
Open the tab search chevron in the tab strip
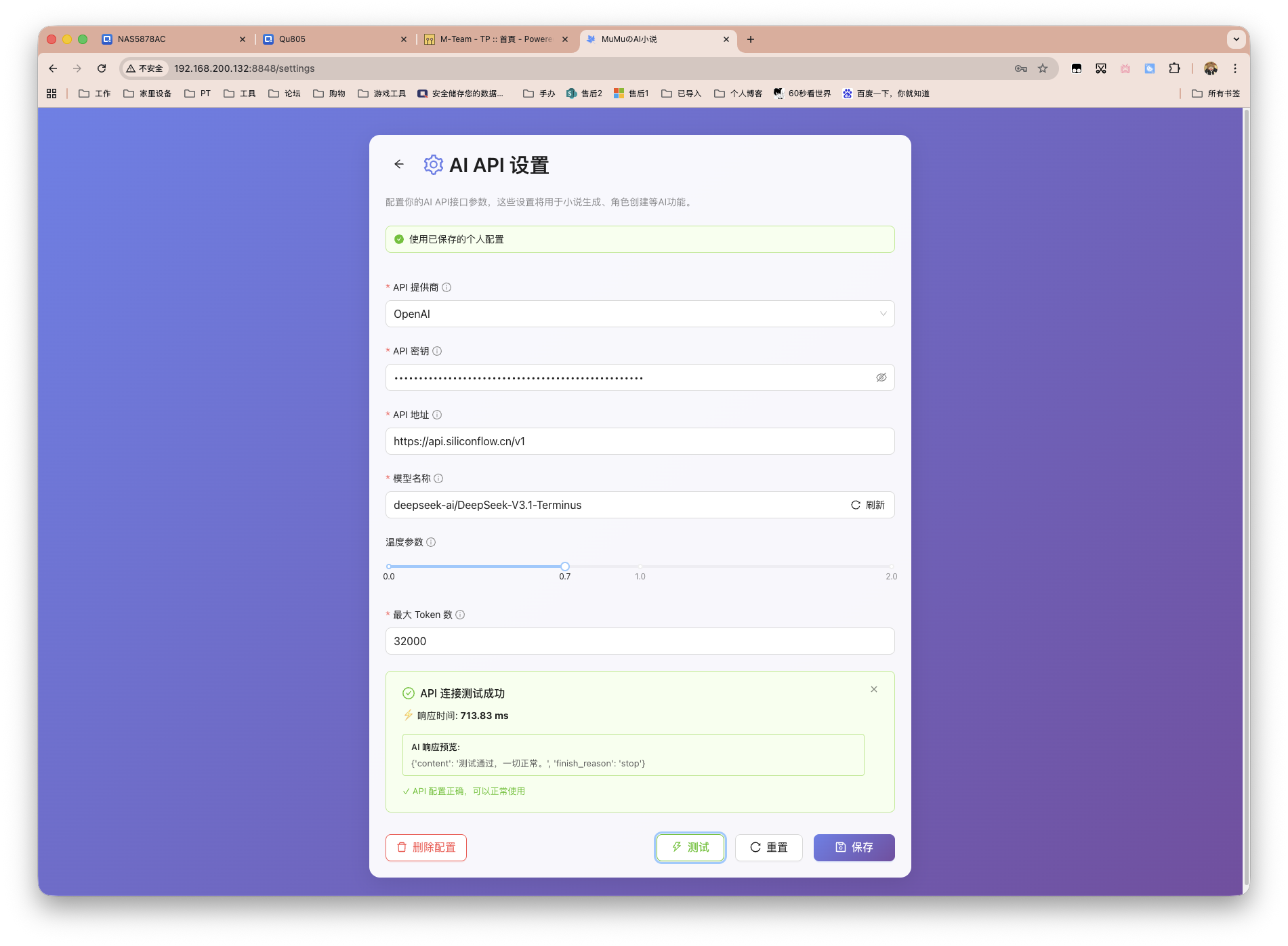pyautogui.click(x=1236, y=39)
